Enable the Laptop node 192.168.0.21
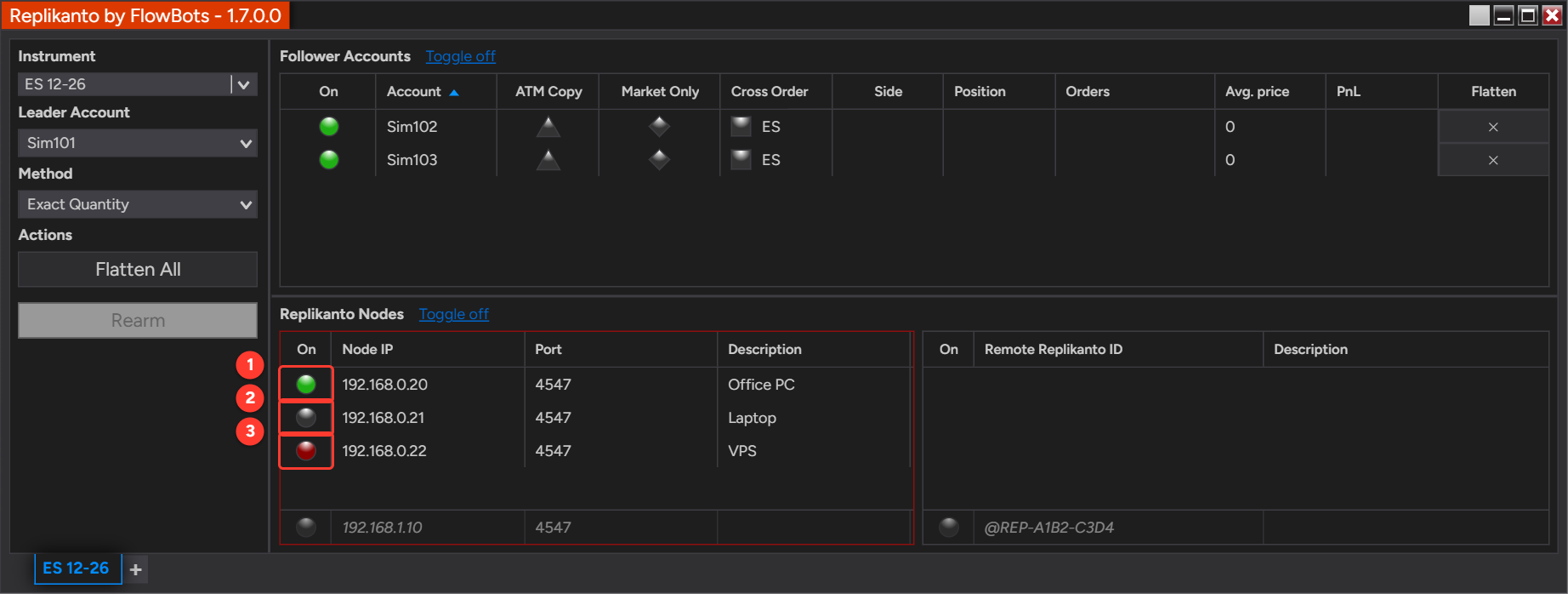1568x594 pixels. [306, 418]
